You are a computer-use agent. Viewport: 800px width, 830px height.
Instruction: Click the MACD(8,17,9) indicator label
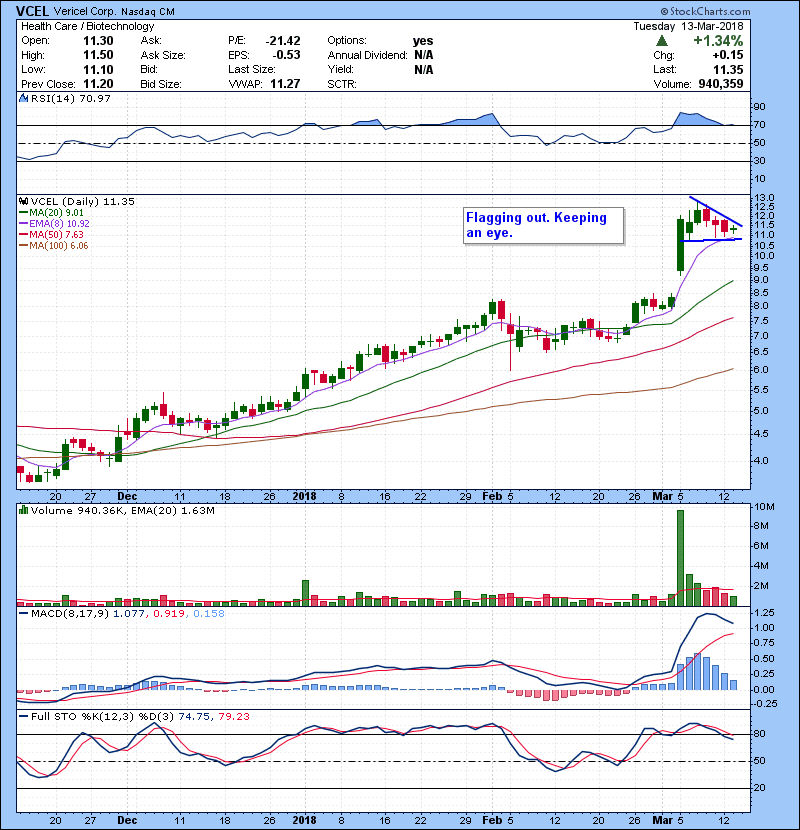point(70,614)
